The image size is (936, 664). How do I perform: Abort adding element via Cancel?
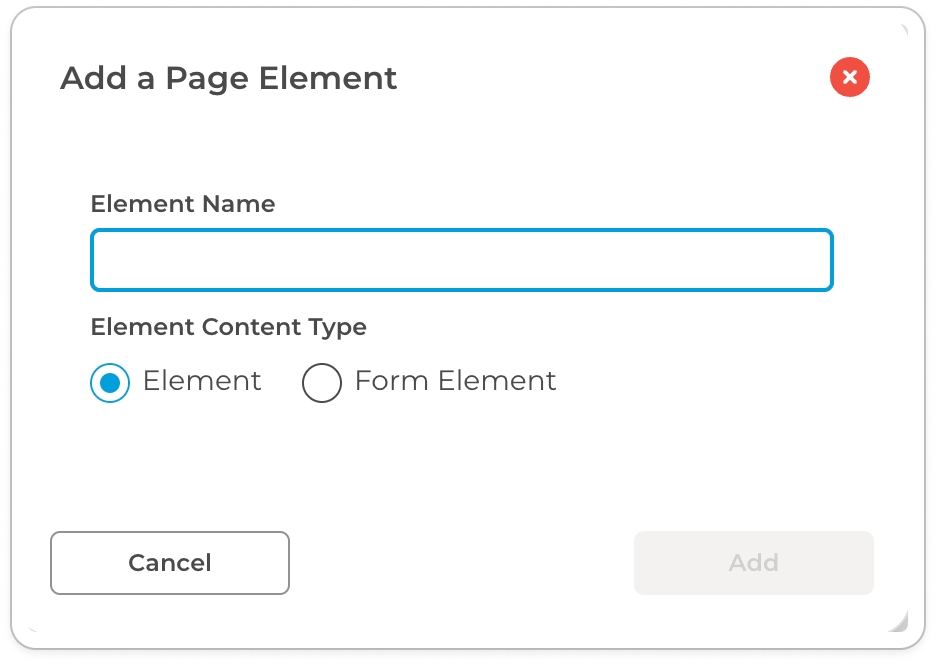pyautogui.click(x=170, y=563)
